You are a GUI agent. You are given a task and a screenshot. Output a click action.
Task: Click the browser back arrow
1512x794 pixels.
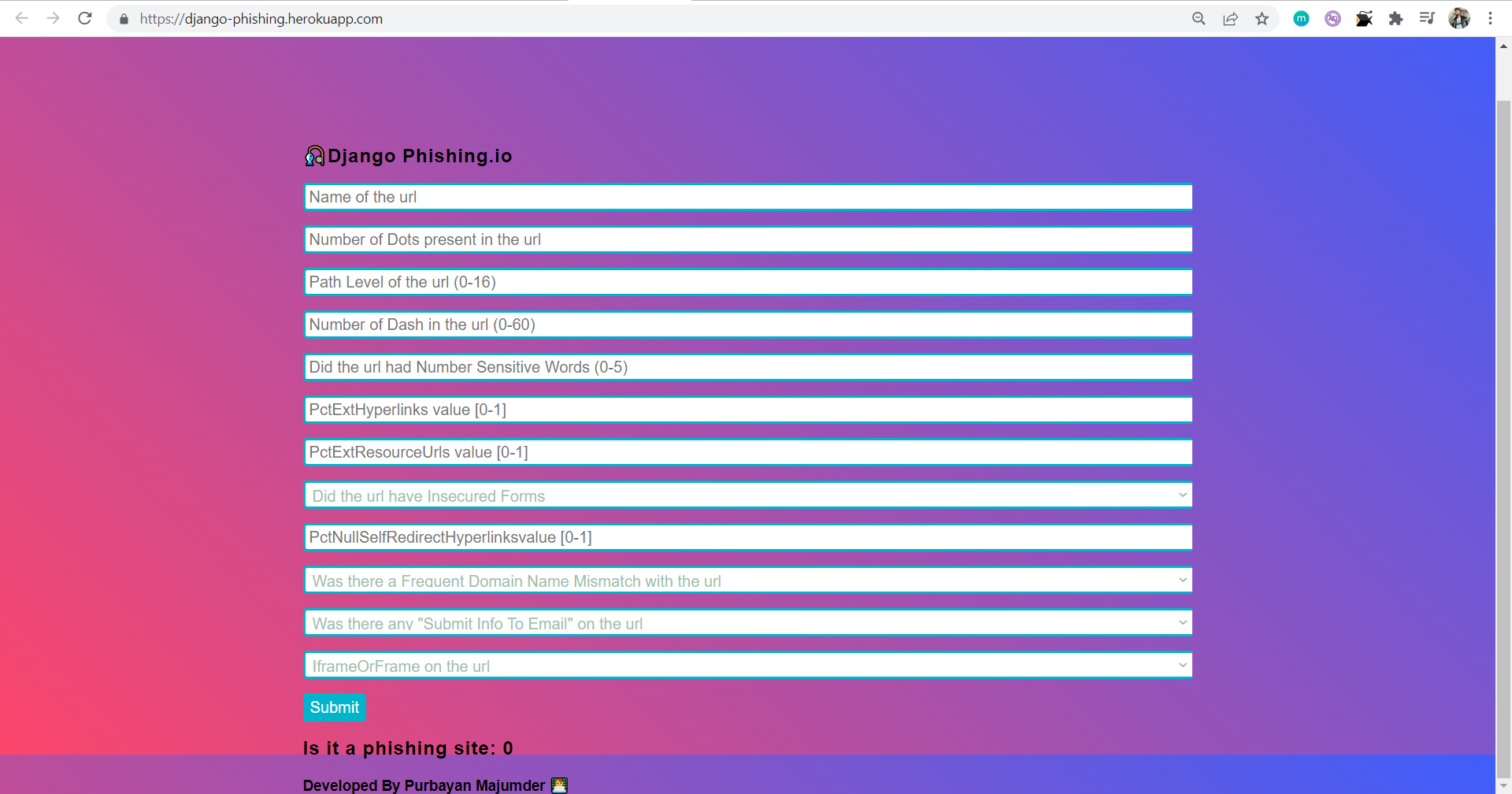point(21,18)
